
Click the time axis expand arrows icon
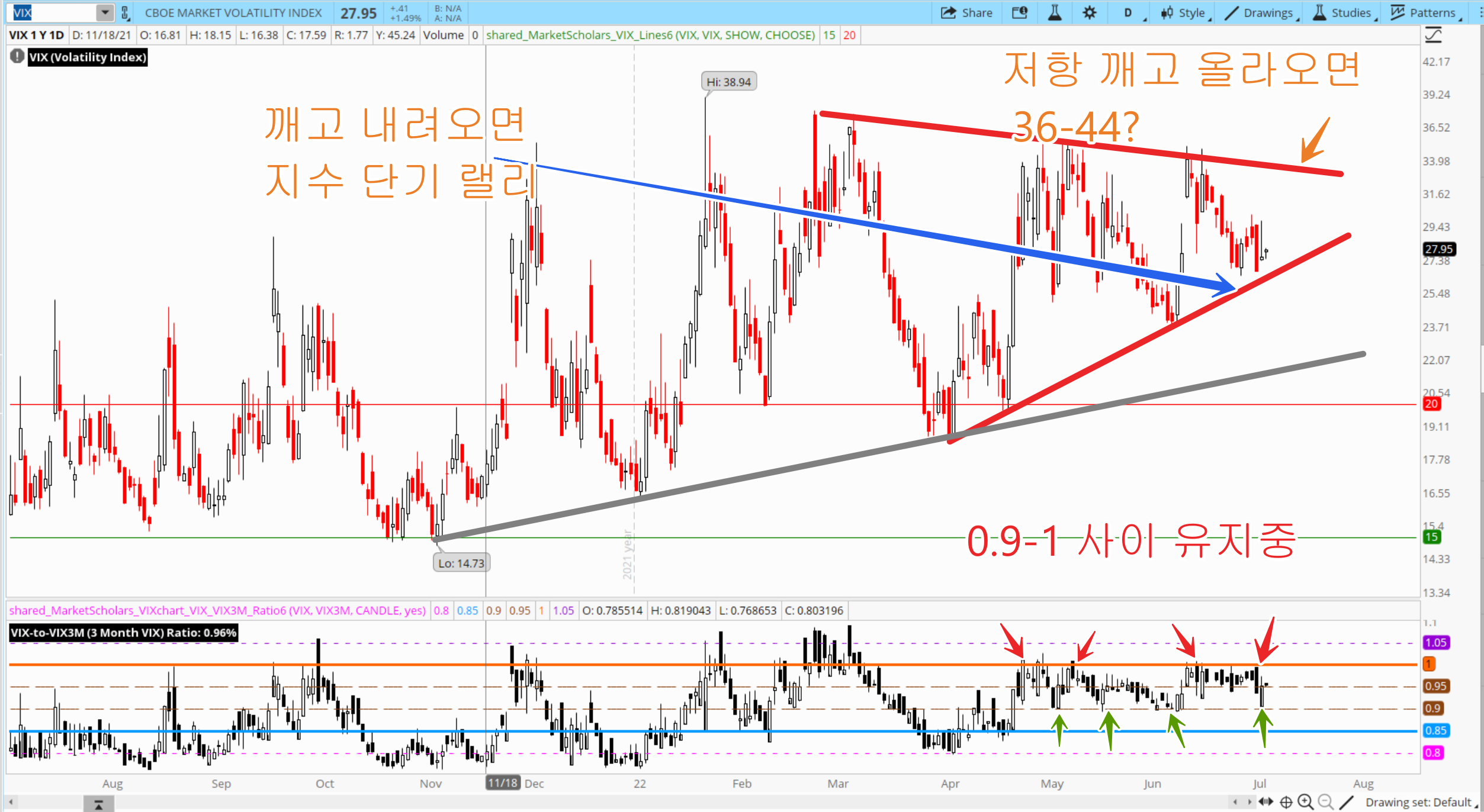[x=1266, y=802]
